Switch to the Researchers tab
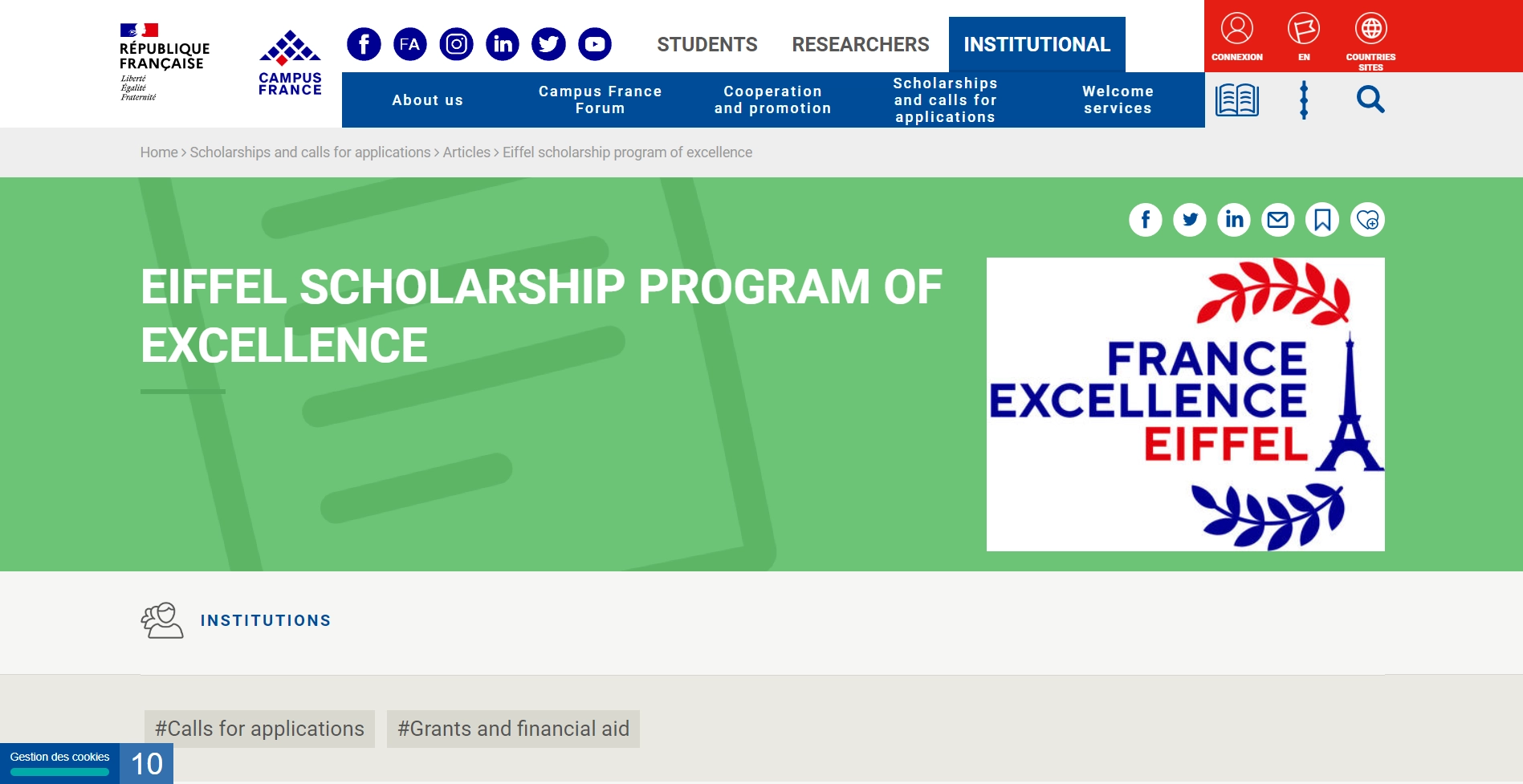Viewport: 1523px width, 784px height. click(x=860, y=45)
